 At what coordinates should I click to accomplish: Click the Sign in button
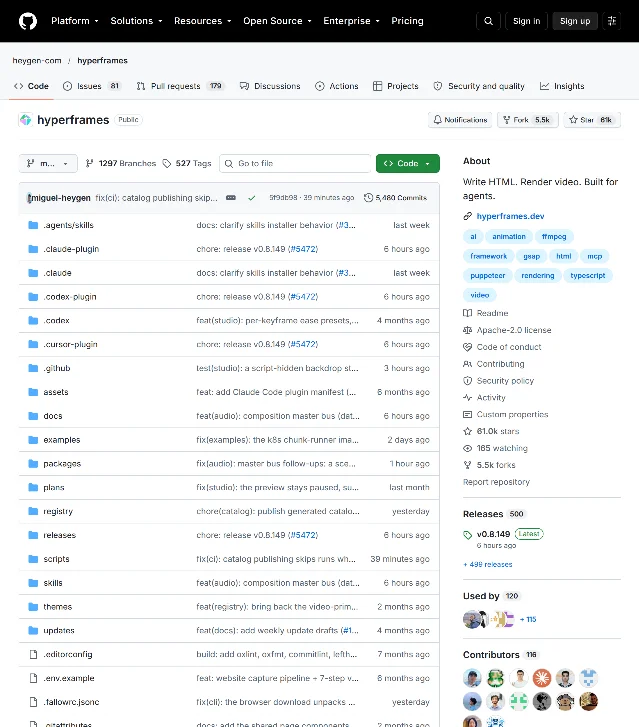tap(526, 21)
